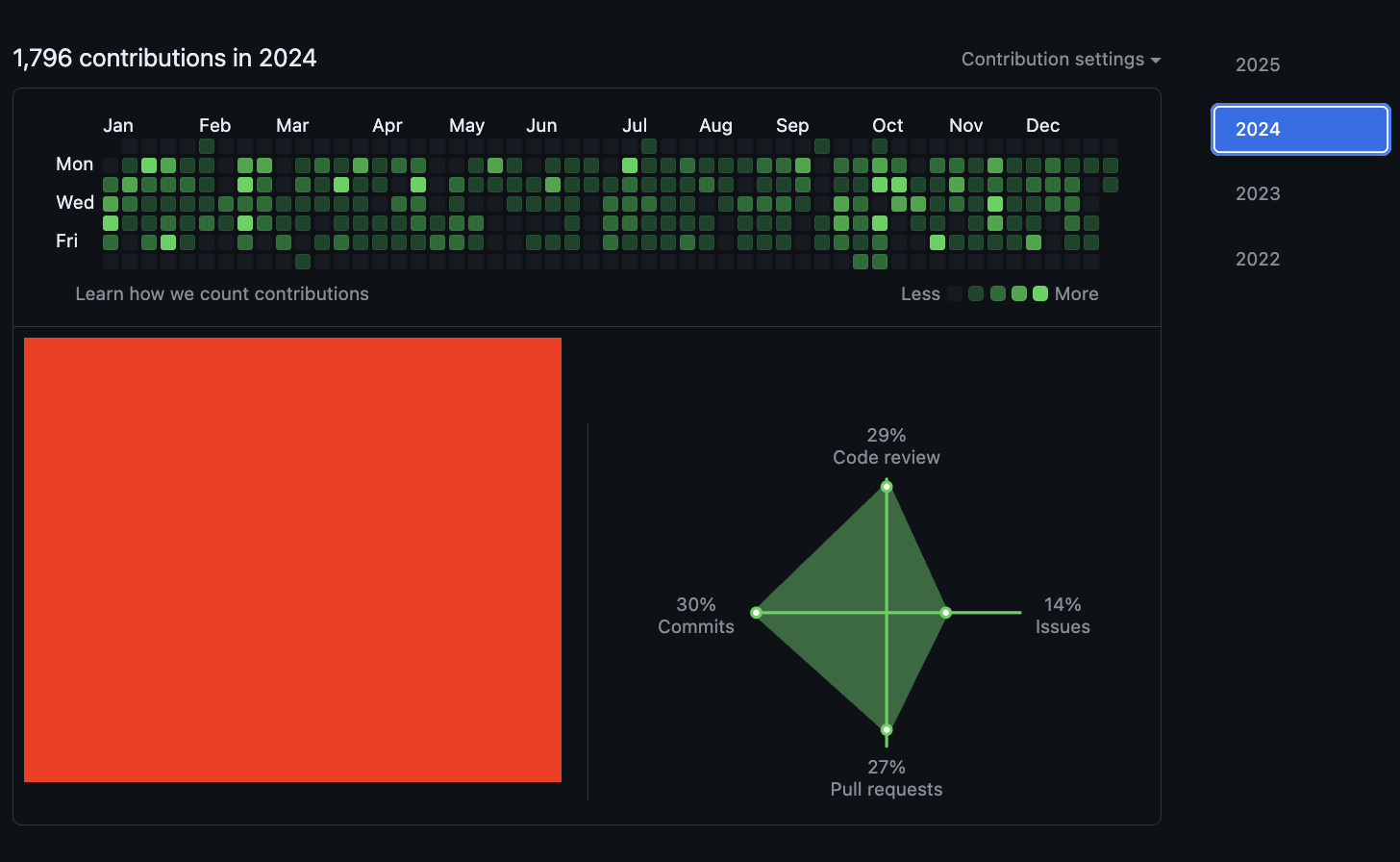
Task: Click the large red placeholder block
Action: pyautogui.click(x=292, y=560)
